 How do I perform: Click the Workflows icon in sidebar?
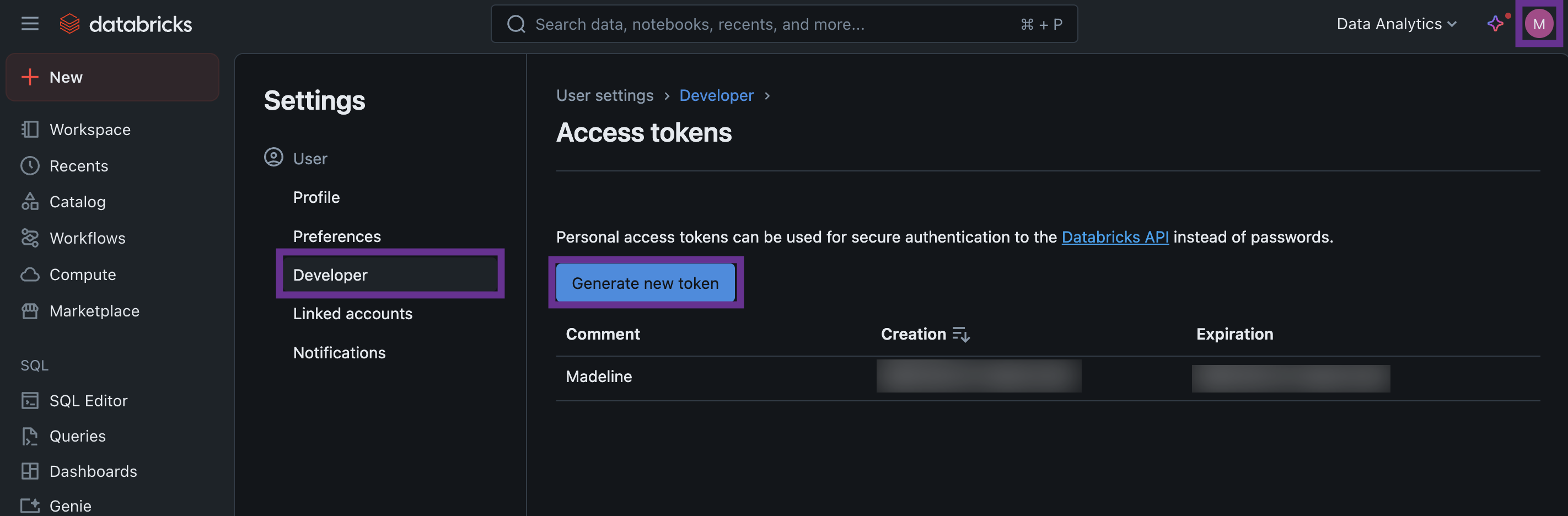click(x=30, y=238)
